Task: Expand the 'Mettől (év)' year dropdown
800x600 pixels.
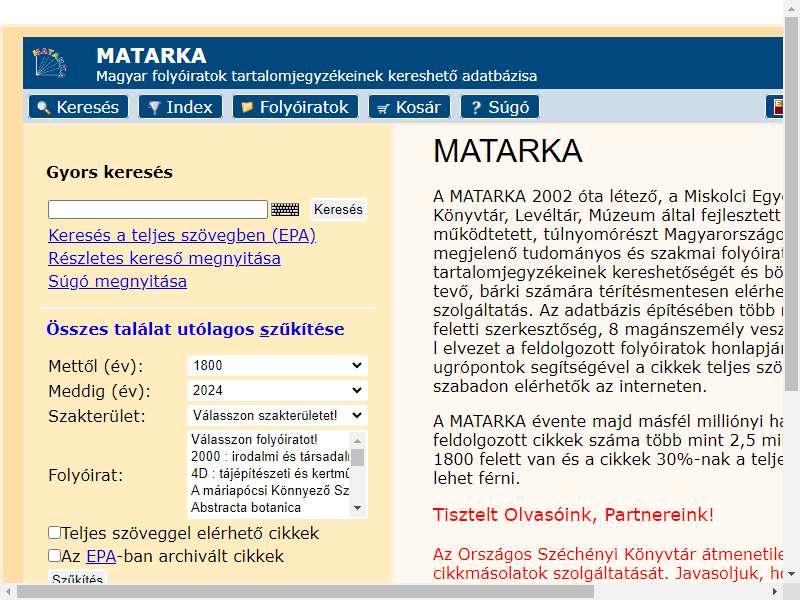Action: (x=277, y=365)
